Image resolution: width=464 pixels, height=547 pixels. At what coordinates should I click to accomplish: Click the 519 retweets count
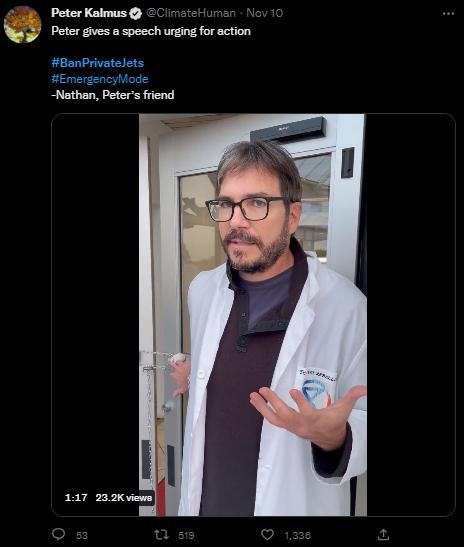point(186,535)
